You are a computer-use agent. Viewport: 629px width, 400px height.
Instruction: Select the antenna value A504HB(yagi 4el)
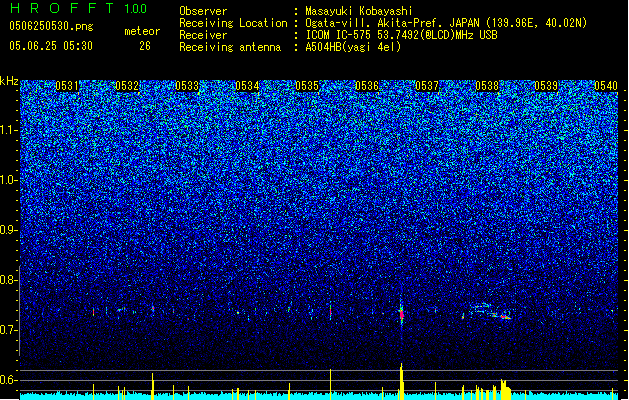click(x=353, y=47)
